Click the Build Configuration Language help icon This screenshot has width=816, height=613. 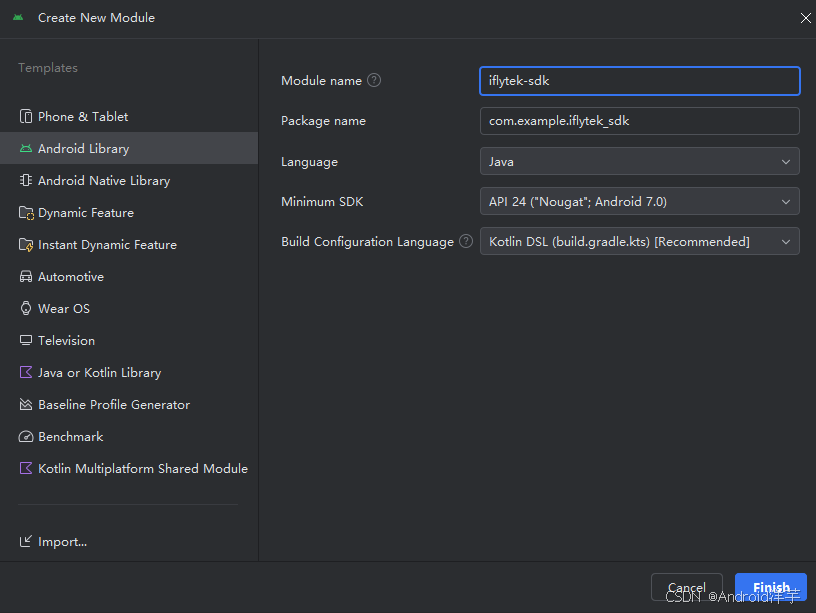[x=466, y=241]
